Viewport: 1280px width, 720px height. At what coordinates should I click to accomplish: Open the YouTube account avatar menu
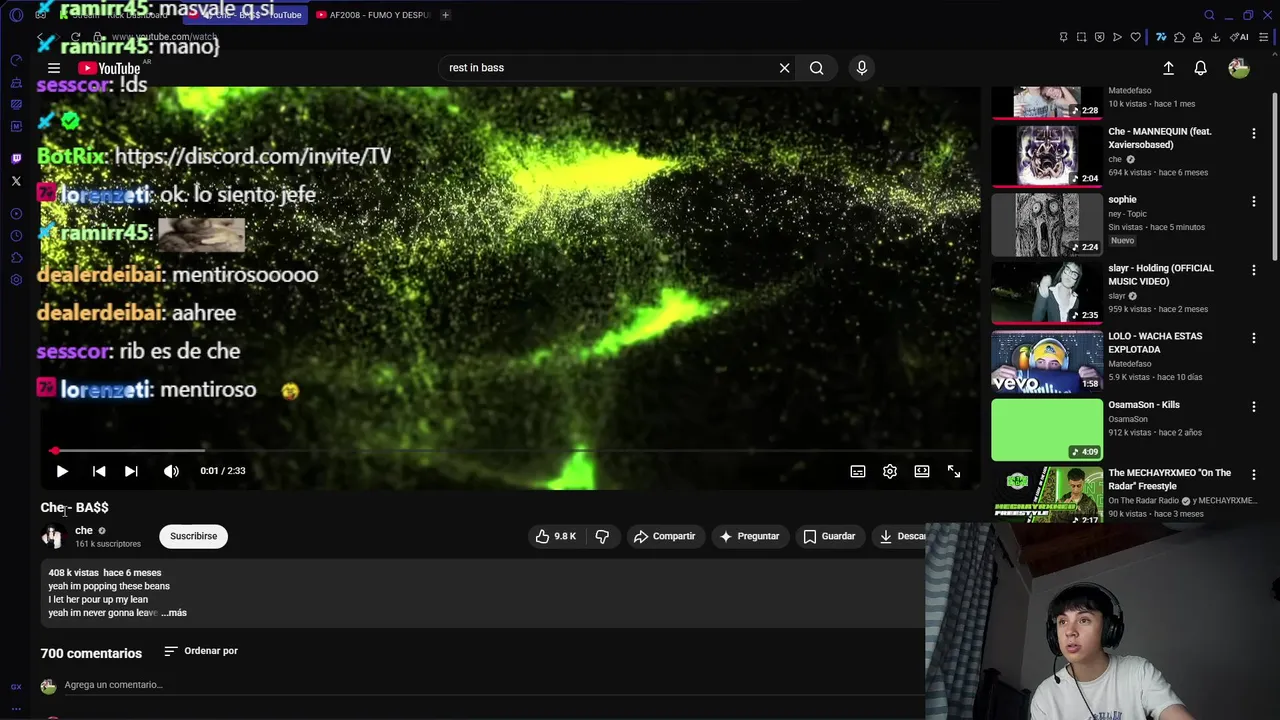[1239, 68]
